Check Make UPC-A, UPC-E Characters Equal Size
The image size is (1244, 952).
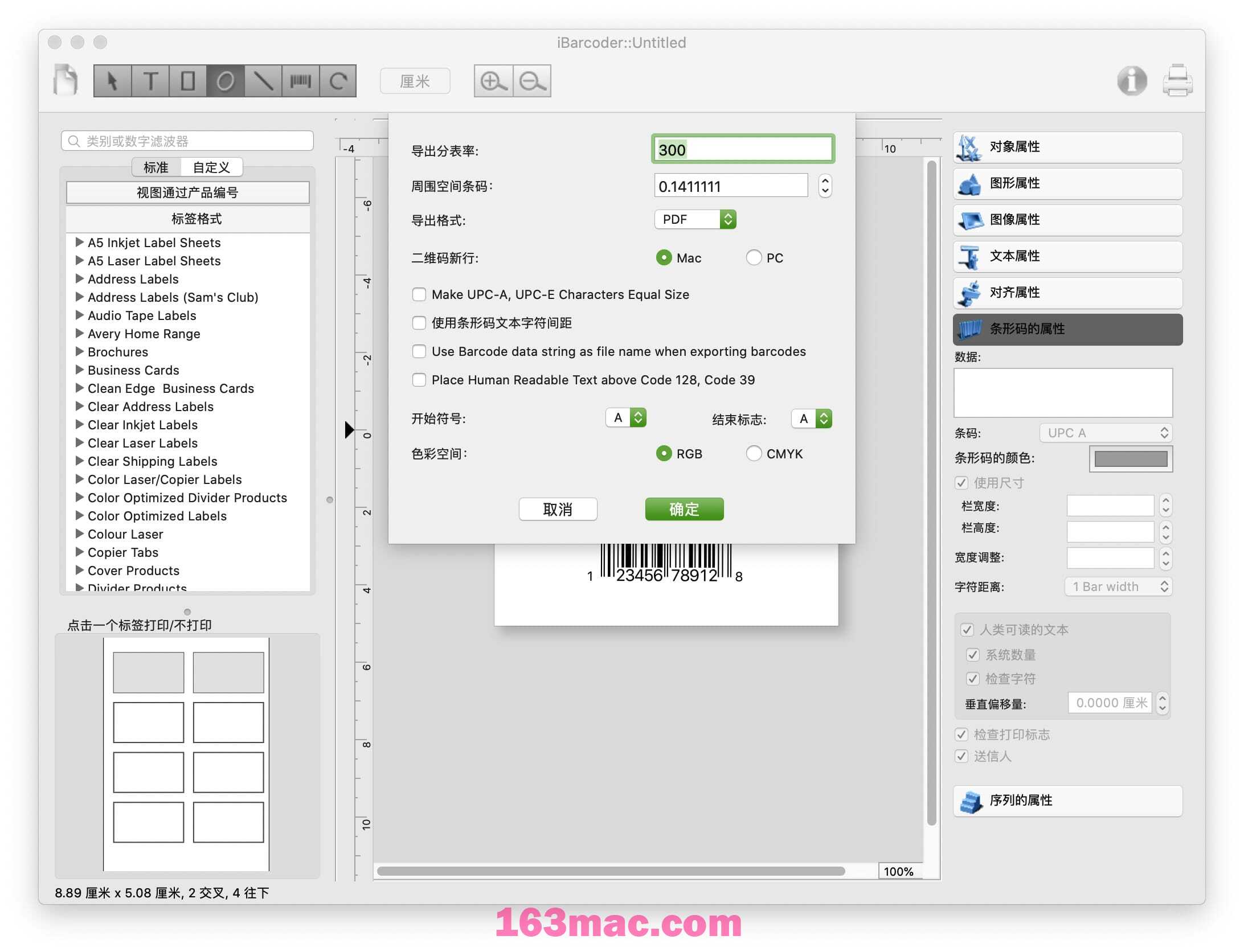point(419,294)
